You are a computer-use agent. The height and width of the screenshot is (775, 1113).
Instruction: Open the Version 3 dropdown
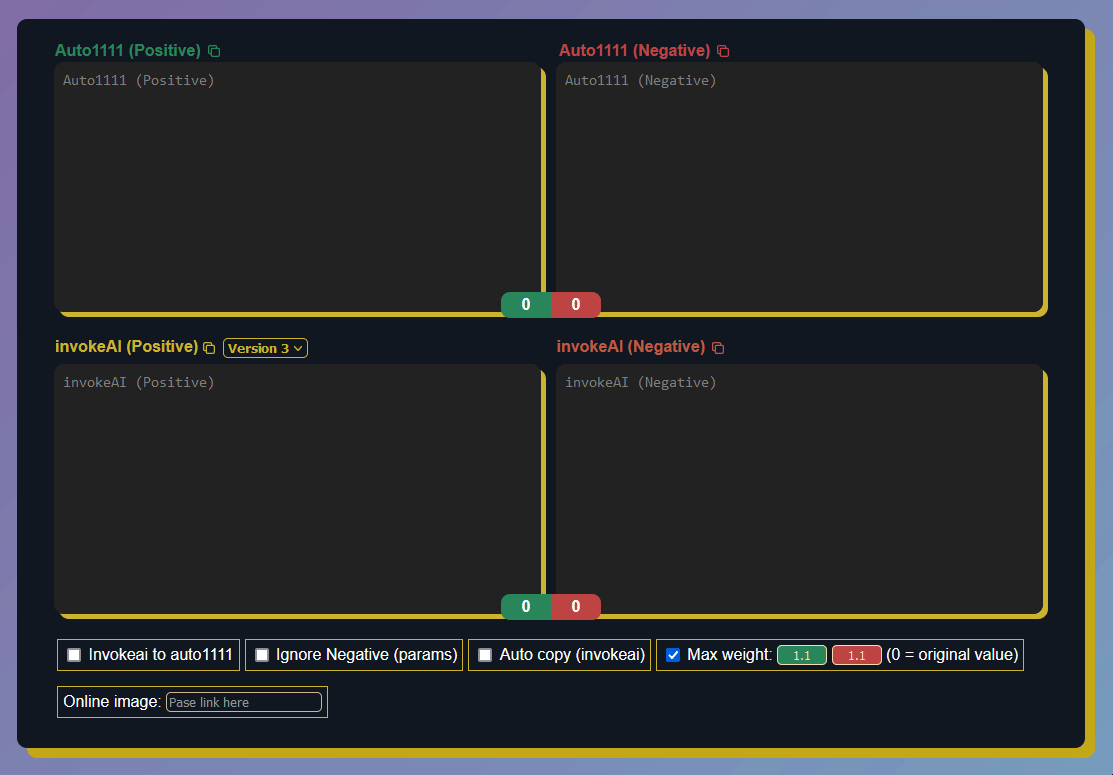[x=265, y=348]
